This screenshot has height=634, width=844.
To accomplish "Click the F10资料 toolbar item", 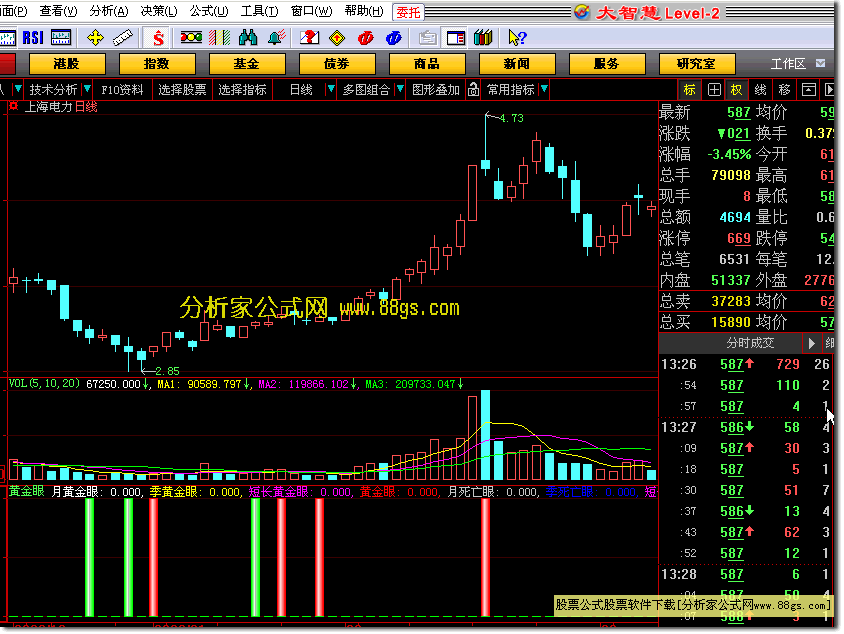I will [122, 89].
